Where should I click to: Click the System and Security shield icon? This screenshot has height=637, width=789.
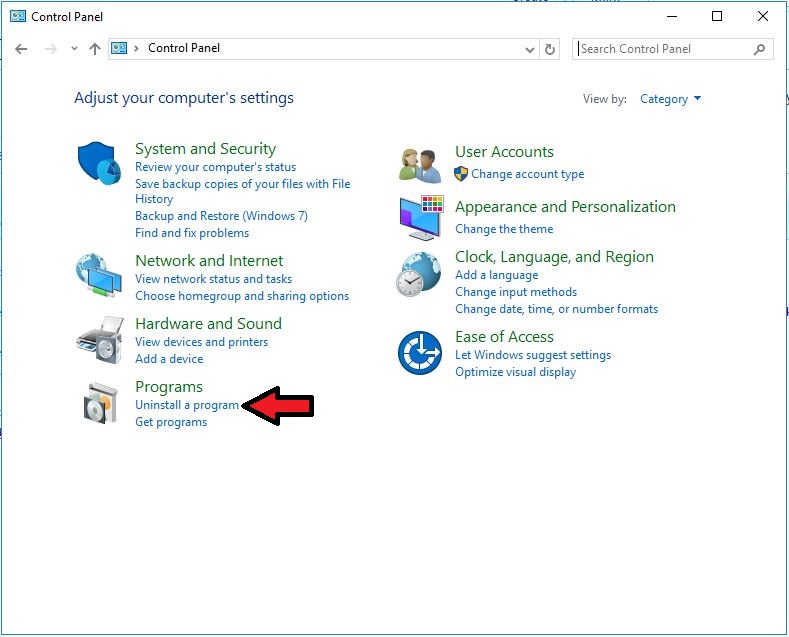pos(99,163)
